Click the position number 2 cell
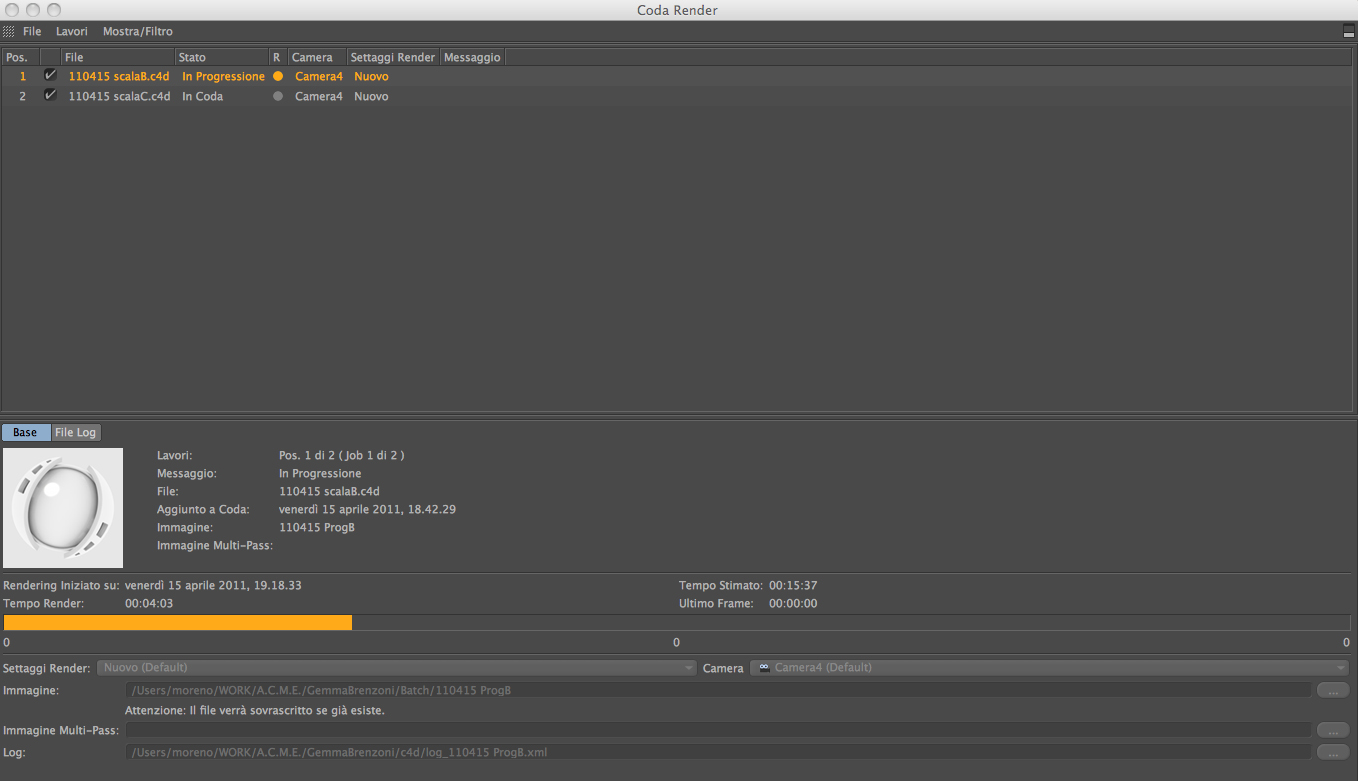 (x=23, y=96)
